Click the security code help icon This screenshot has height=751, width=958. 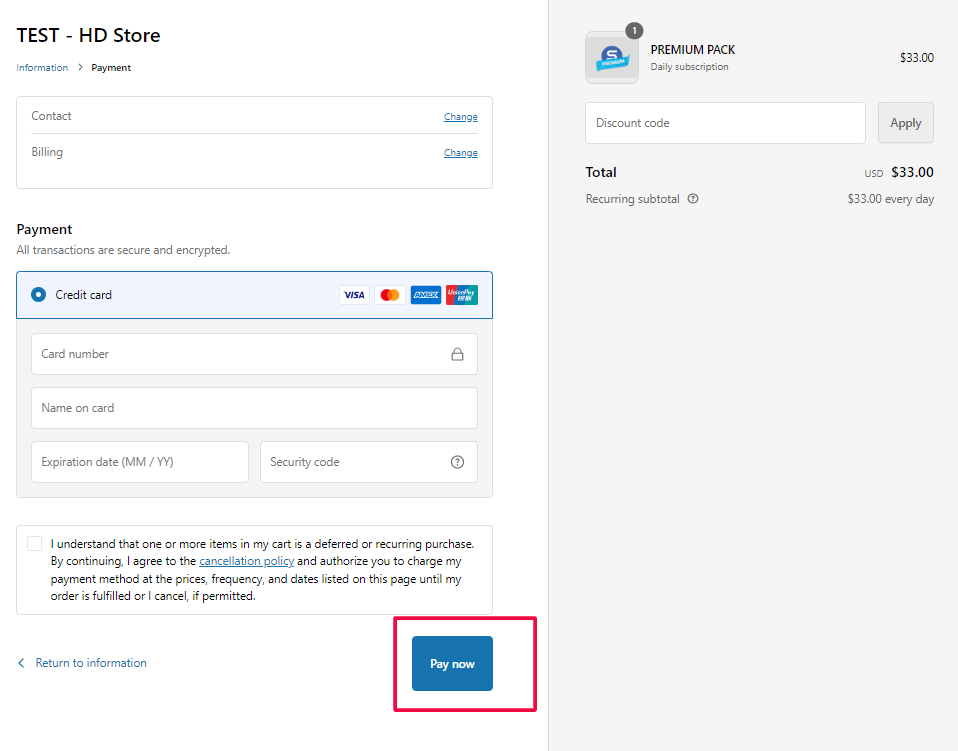[457, 462]
